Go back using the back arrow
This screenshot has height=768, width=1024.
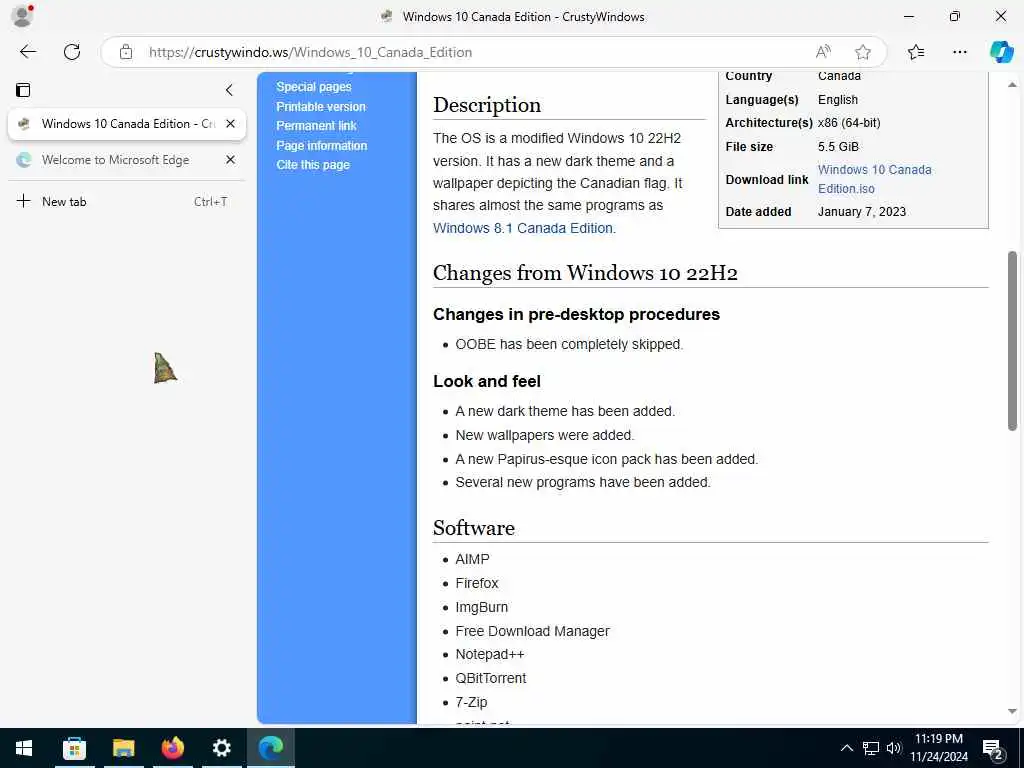click(x=27, y=52)
